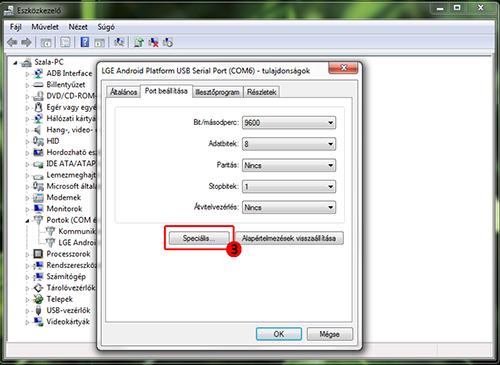Click the disable device toolbar icon
500x365 pixels.
[168, 42]
